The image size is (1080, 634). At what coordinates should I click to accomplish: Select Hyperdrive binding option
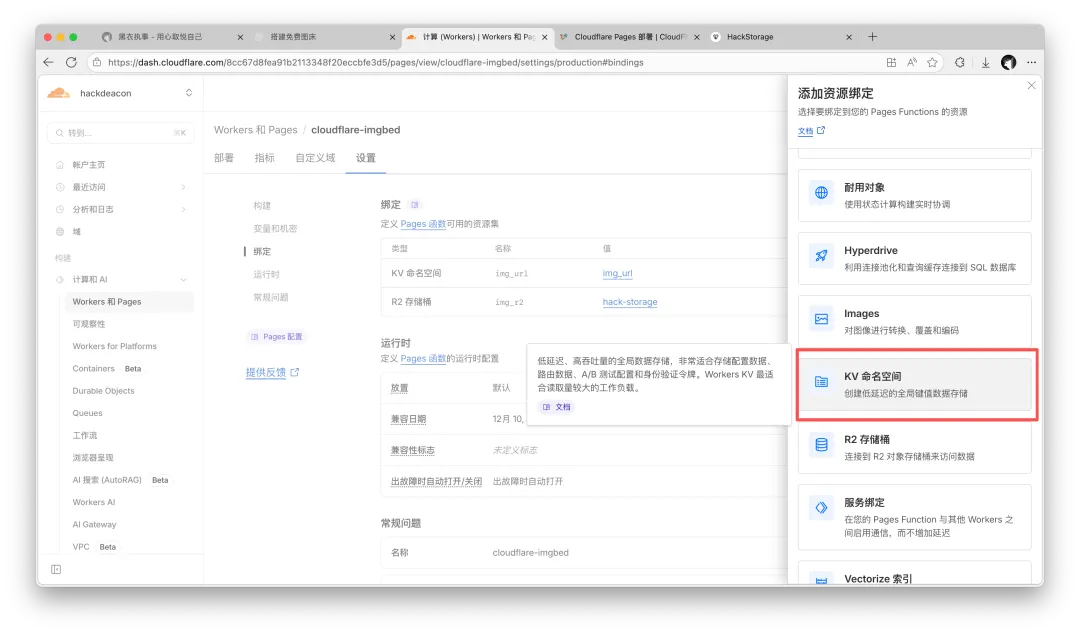click(x=915, y=258)
